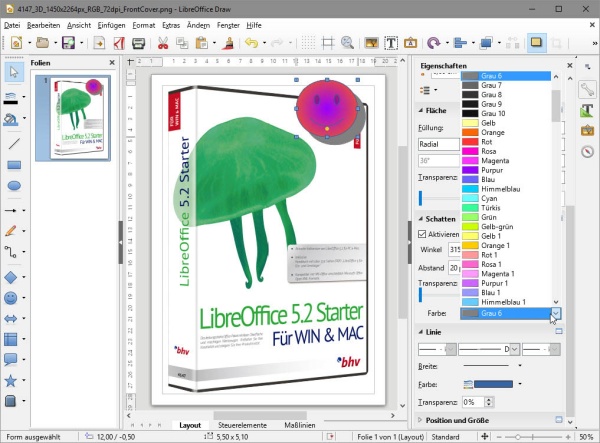This screenshot has height=443, width=600.
Task: Click the Paste clipboard icon
Action: click(x=201, y=43)
